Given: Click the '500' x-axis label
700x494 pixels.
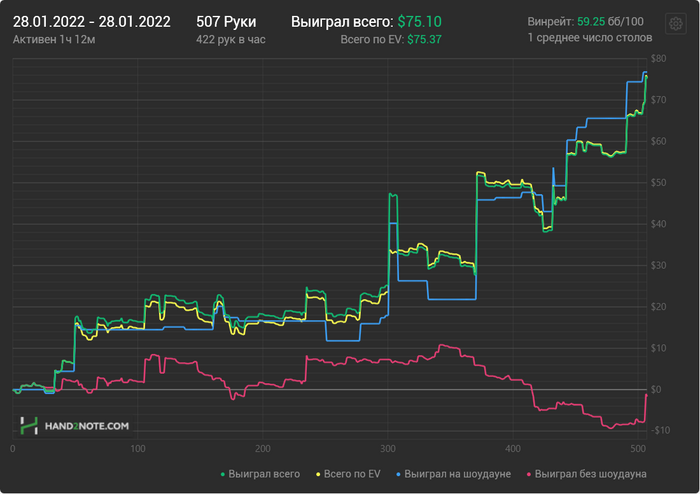Looking at the screenshot, I should click(638, 449).
